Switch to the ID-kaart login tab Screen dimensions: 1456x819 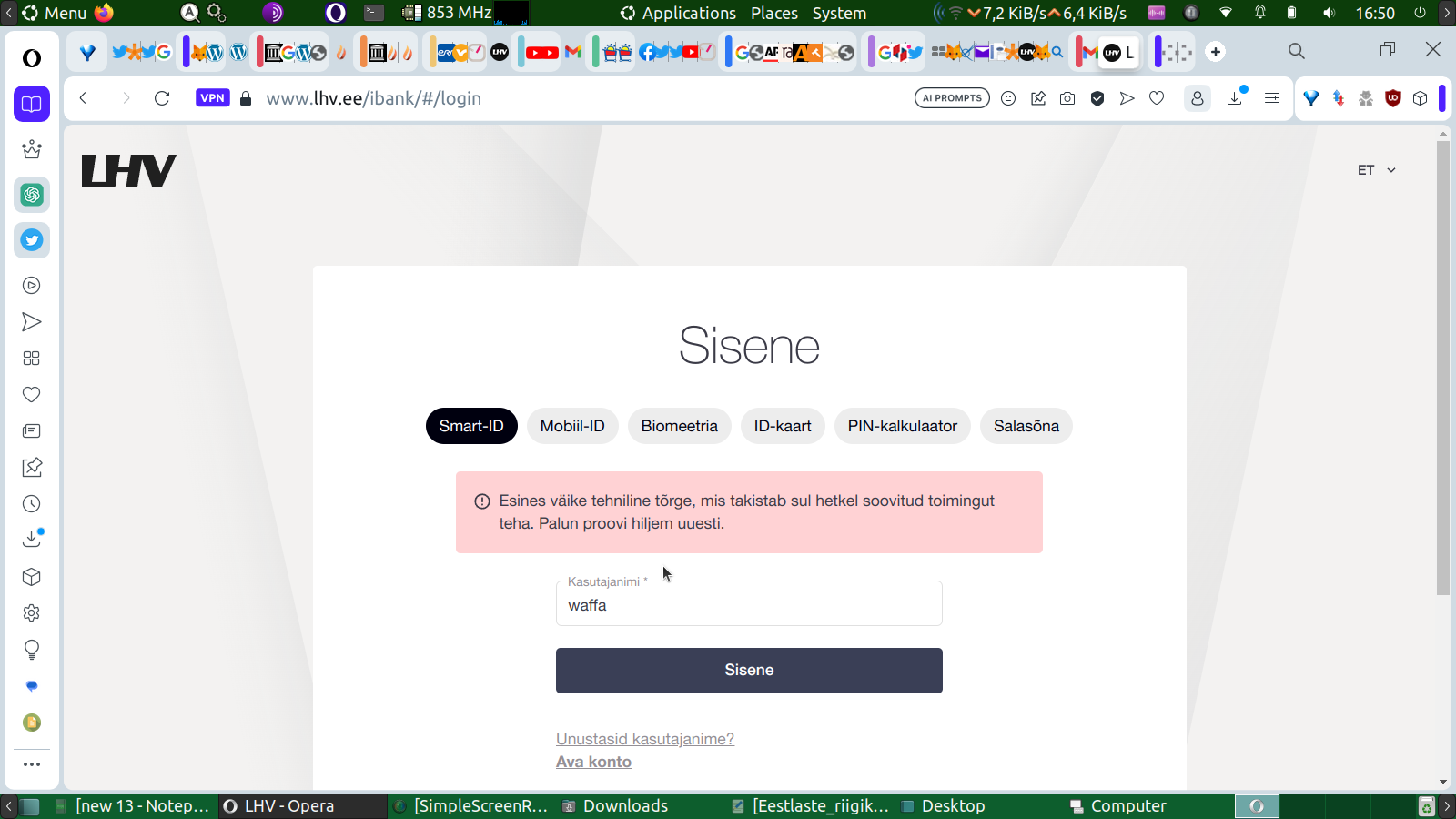tap(783, 426)
